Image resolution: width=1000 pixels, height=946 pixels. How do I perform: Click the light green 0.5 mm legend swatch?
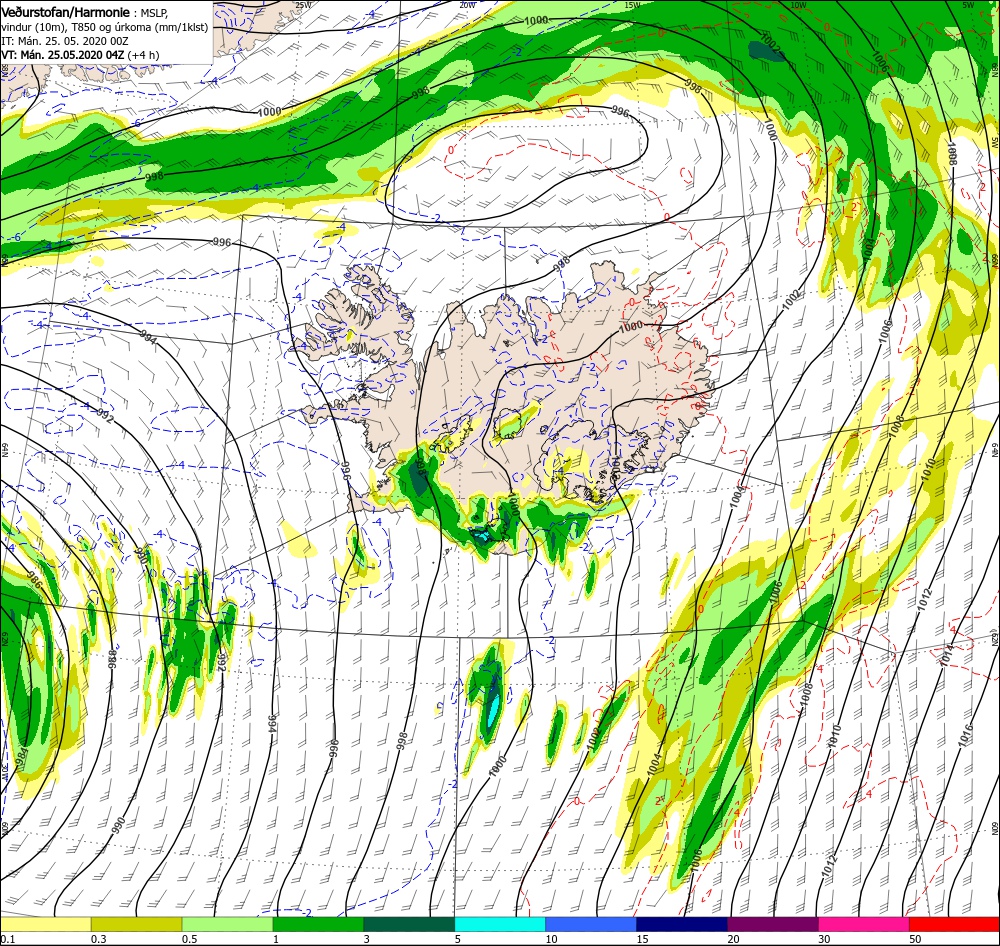point(227,924)
